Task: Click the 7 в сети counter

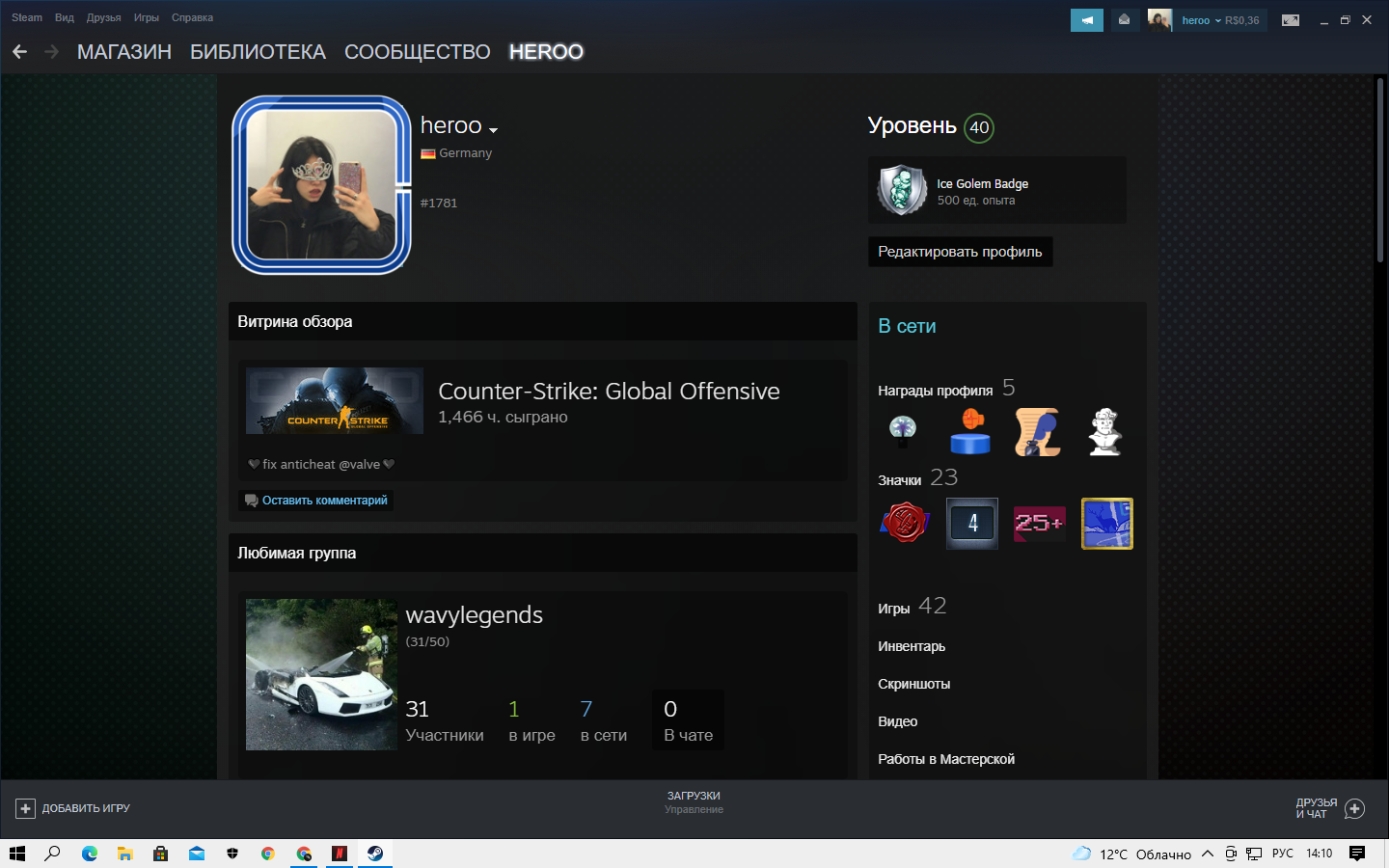Action: 603,720
